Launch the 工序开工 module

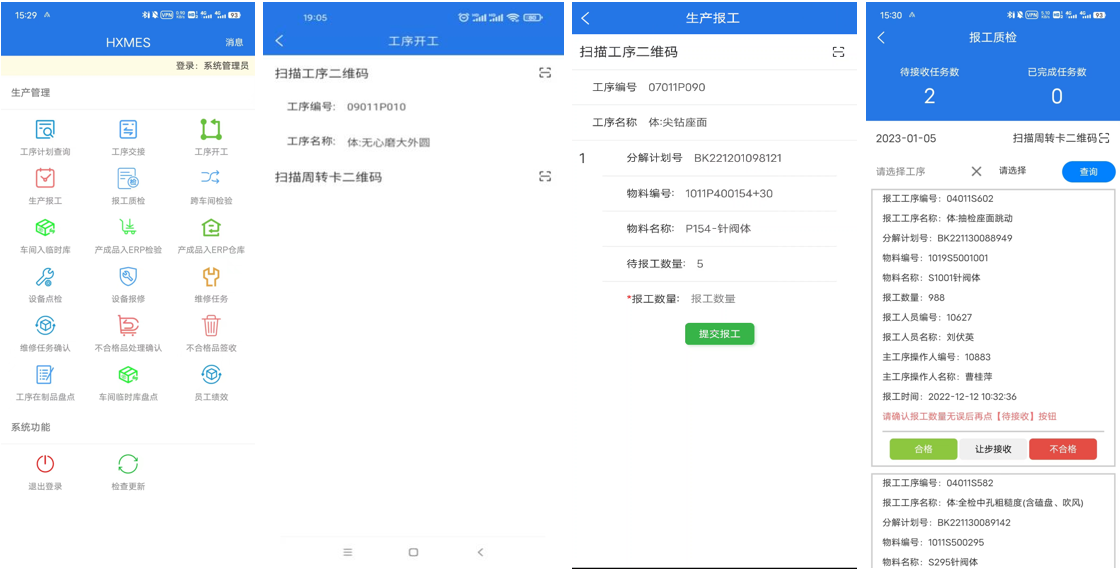[x=211, y=130]
